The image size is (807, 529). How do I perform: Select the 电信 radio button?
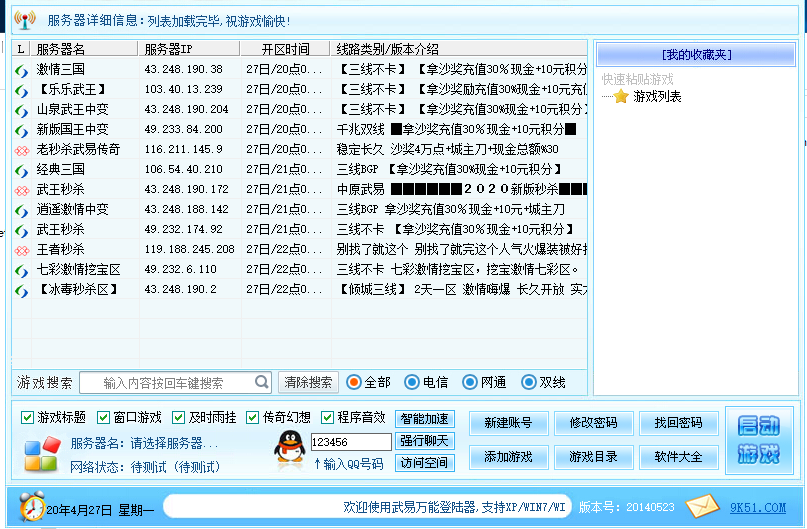pyautogui.click(x=411, y=382)
